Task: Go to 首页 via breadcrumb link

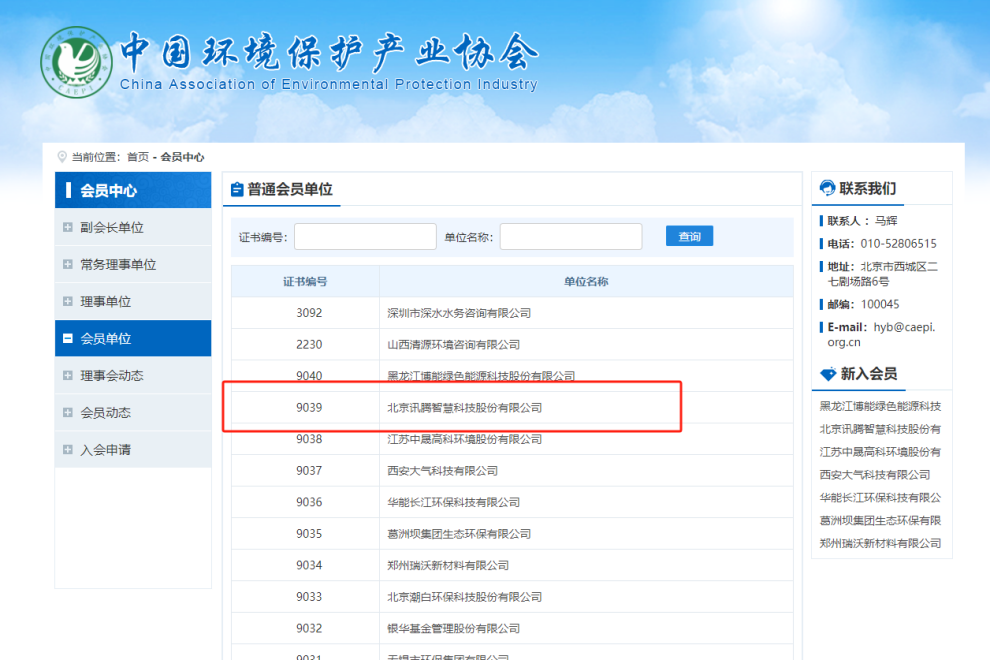Action: 138,157
